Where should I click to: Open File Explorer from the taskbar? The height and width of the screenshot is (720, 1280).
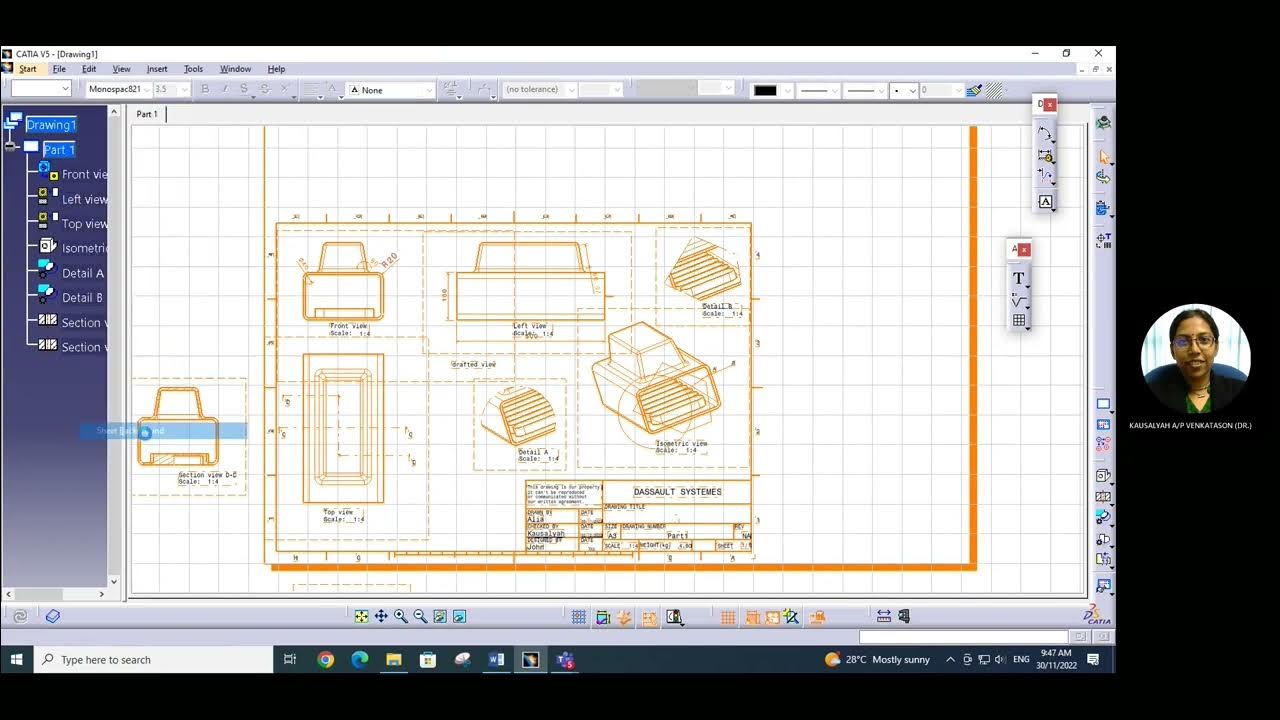394,659
